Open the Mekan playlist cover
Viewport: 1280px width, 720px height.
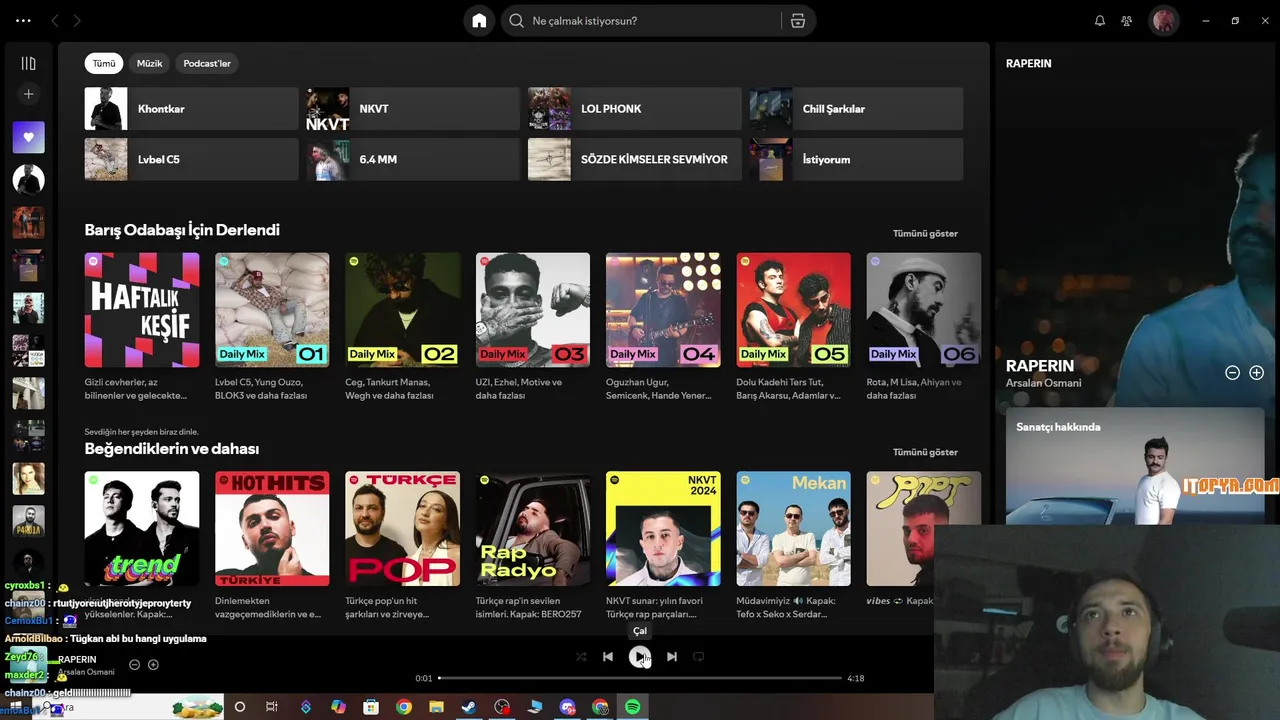(794, 529)
